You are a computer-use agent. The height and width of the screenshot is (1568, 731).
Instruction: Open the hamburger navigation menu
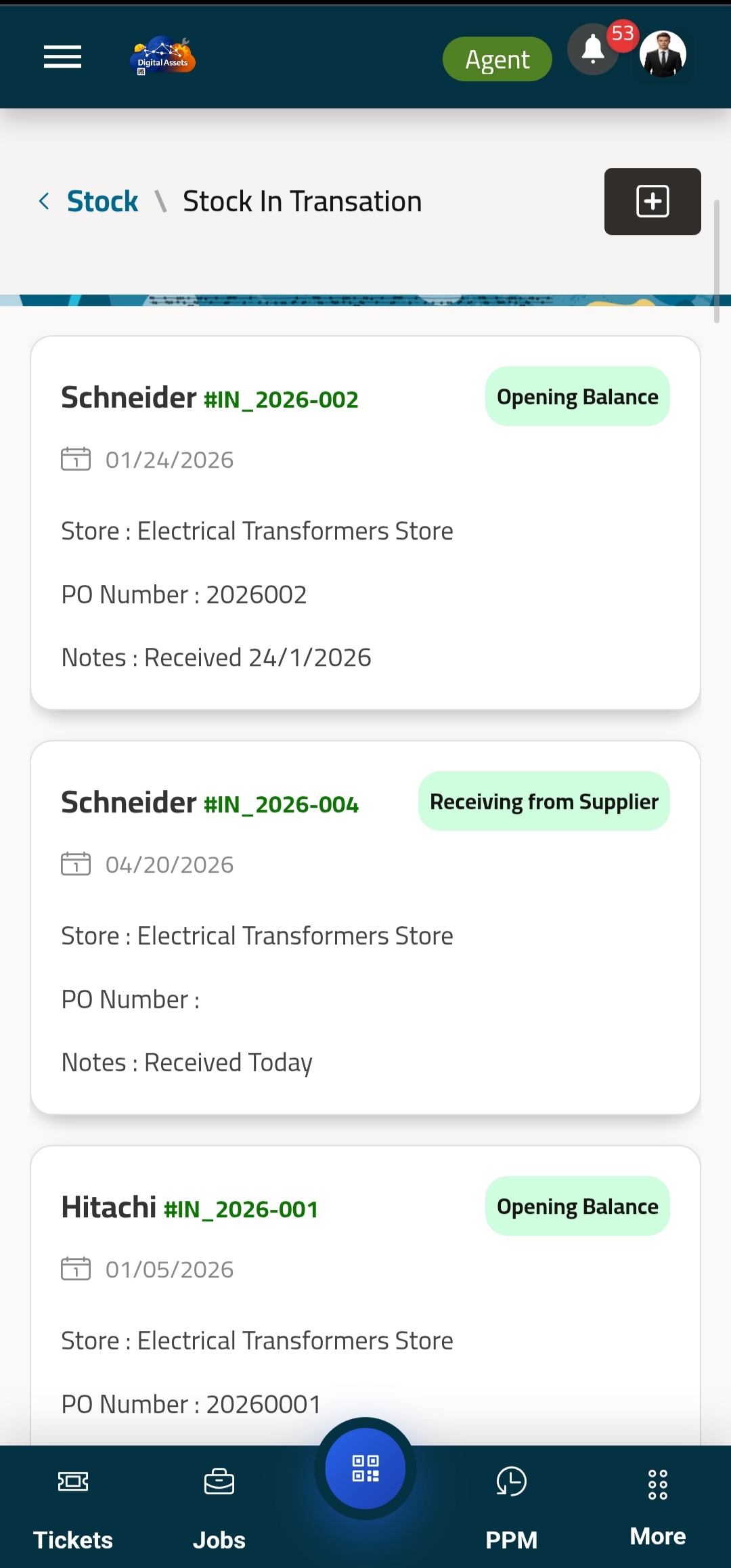[62, 57]
